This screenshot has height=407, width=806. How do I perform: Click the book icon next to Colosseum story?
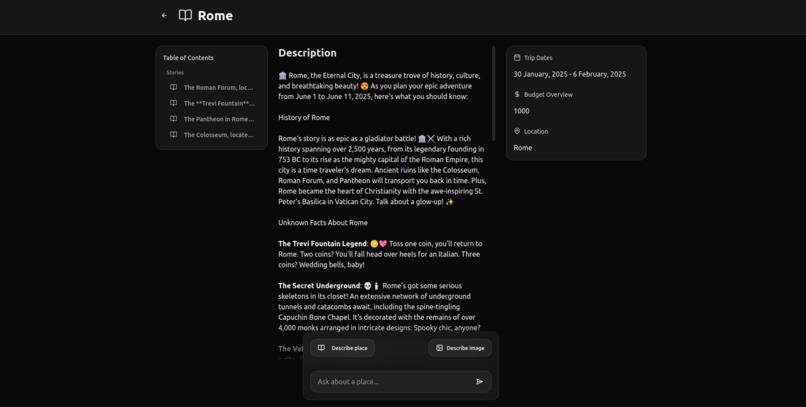[x=173, y=135]
